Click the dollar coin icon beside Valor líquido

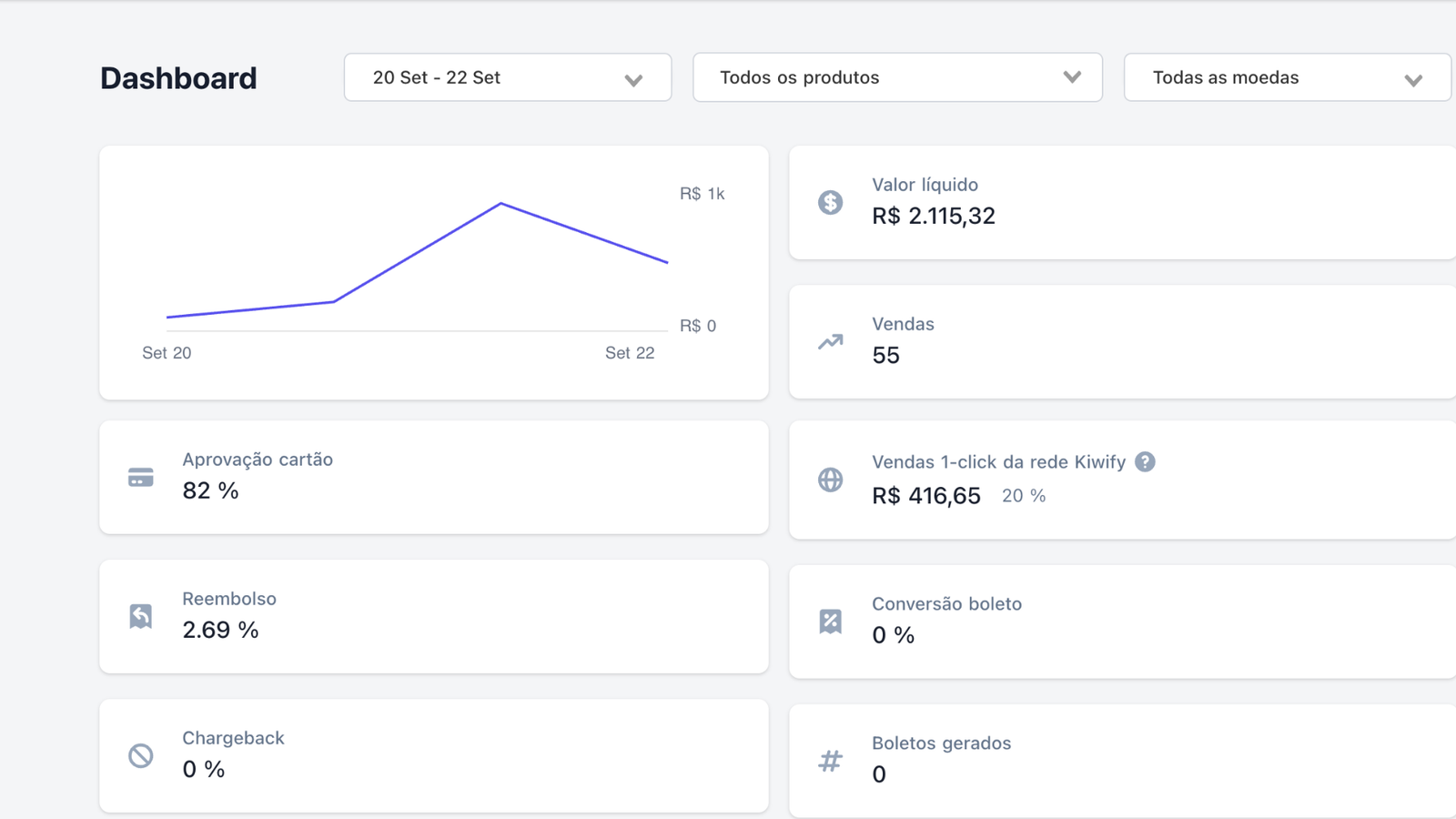pos(830,202)
